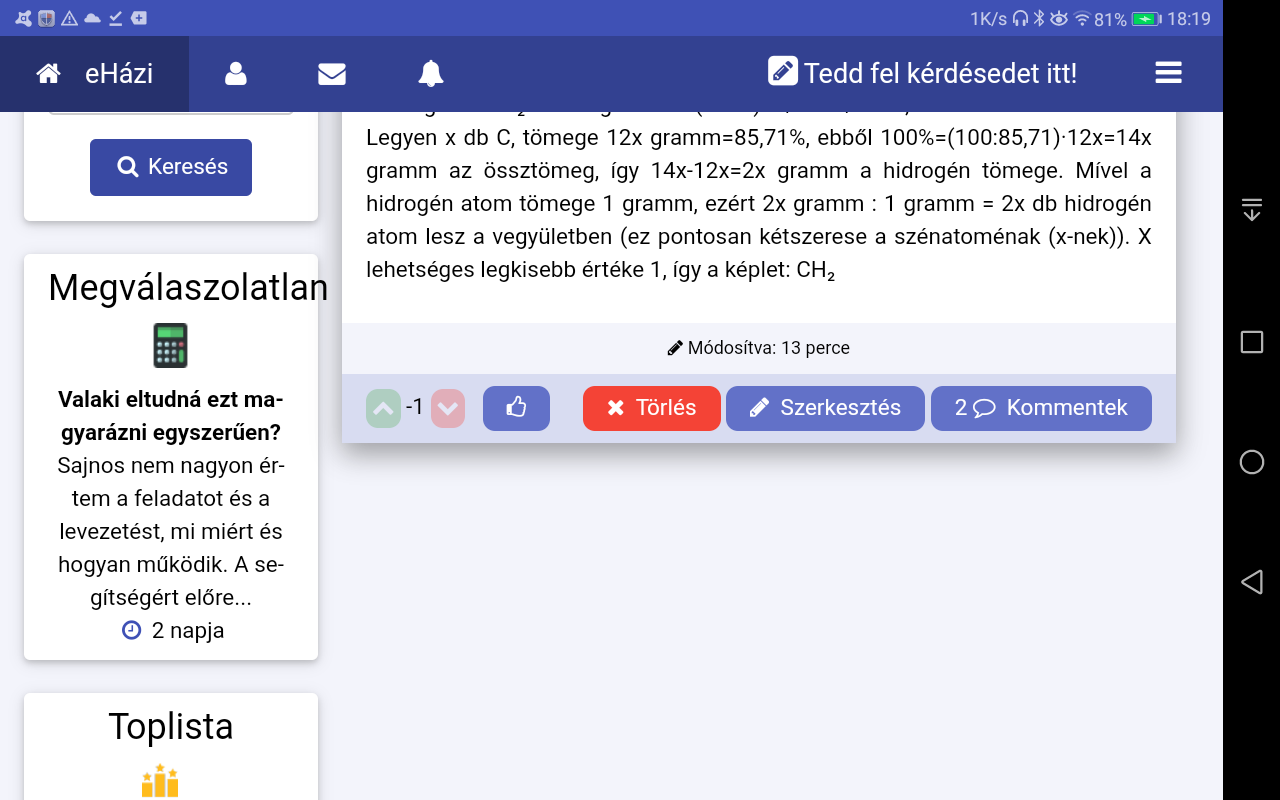Tap the Android back navigation triangle

coord(1251,582)
